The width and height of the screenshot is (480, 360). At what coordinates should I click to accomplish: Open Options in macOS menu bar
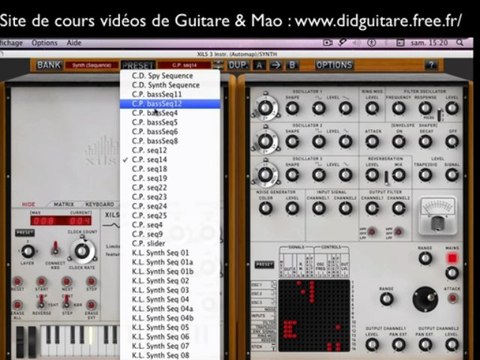pyautogui.click(x=44, y=43)
